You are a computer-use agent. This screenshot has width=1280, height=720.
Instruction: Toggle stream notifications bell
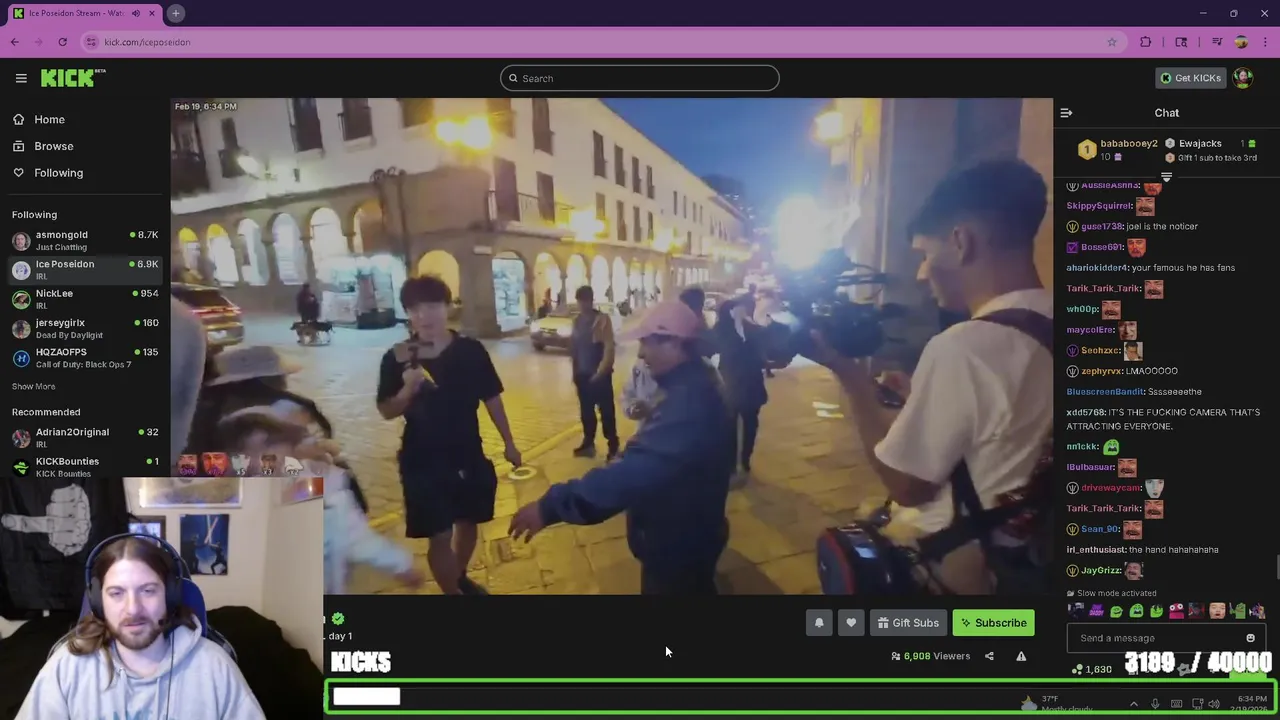pyautogui.click(x=819, y=623)
